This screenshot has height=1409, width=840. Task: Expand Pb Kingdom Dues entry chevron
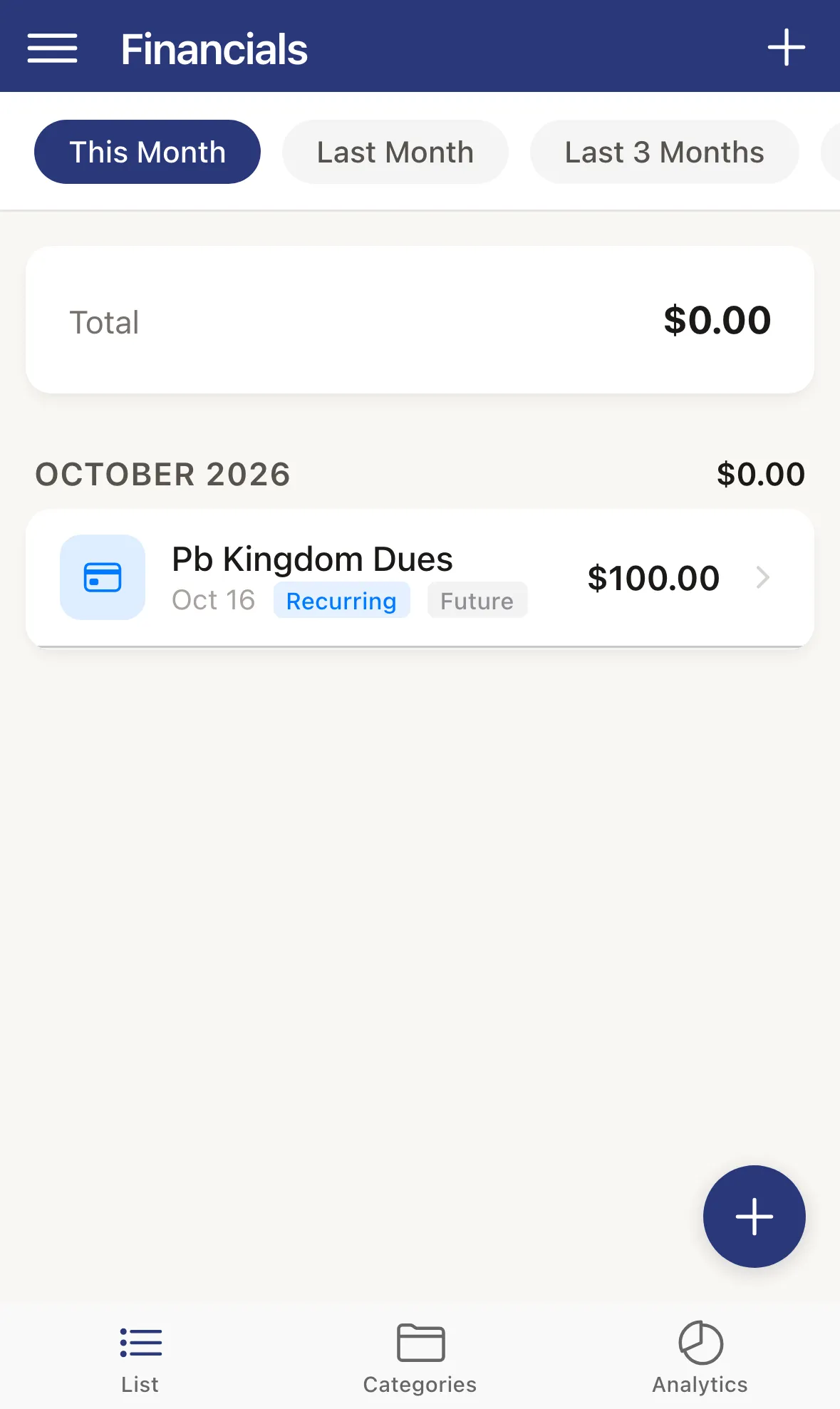click(x=762, y=577)
